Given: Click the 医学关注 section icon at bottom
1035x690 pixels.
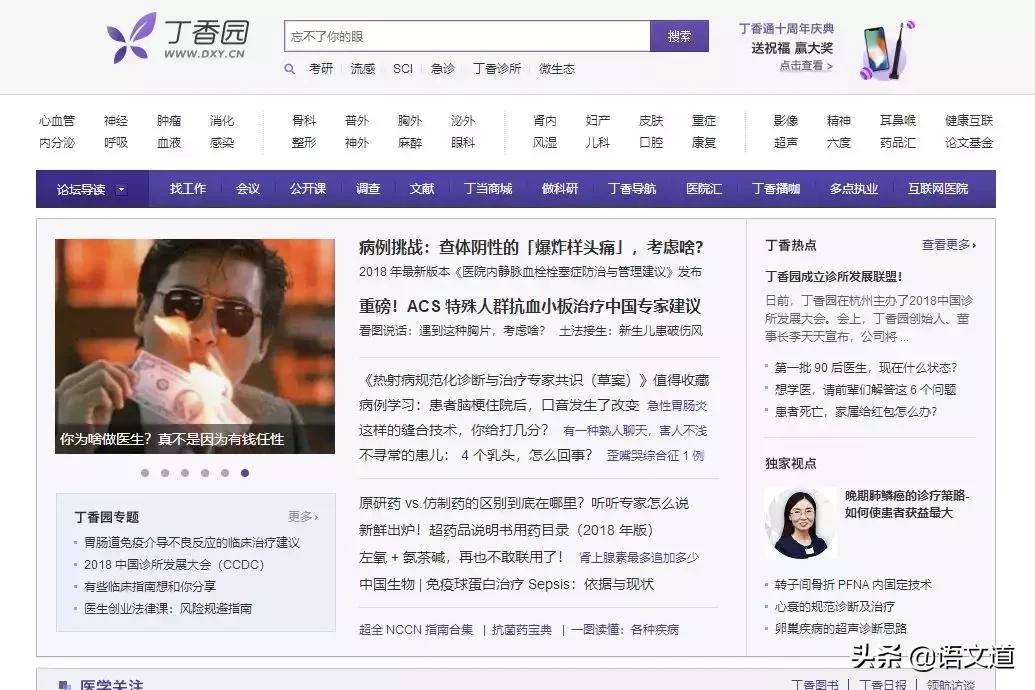Looking at the screenshot, I should 67,684.
